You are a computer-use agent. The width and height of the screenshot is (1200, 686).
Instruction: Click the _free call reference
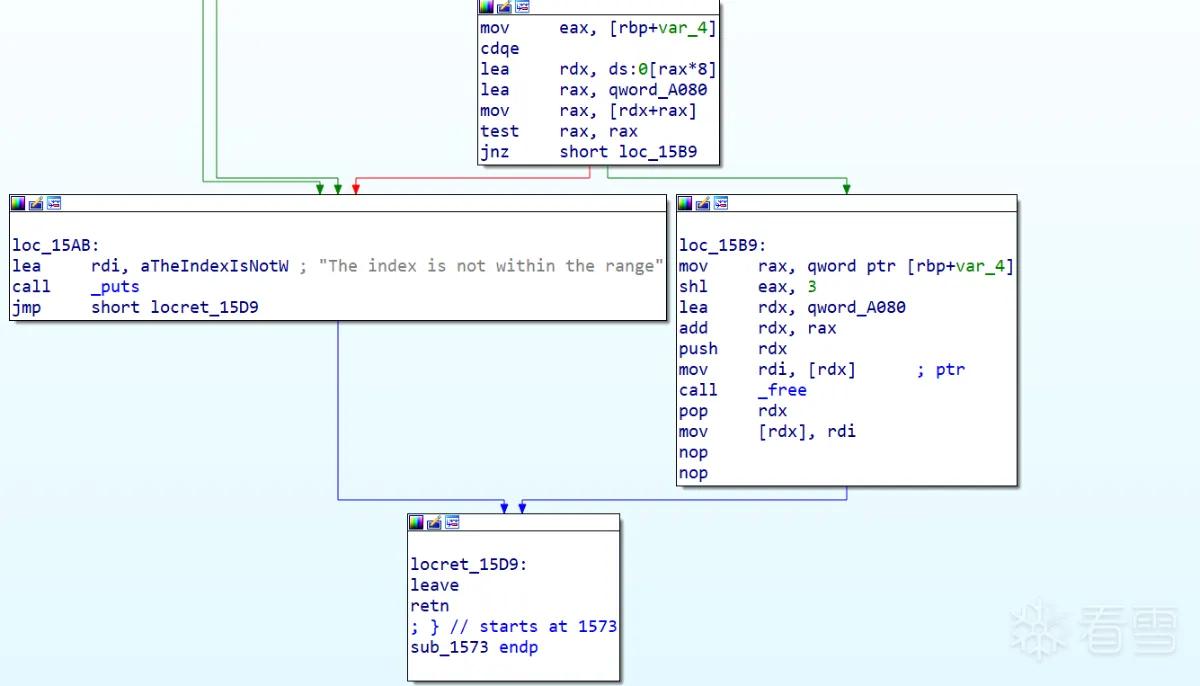[782, 390]
